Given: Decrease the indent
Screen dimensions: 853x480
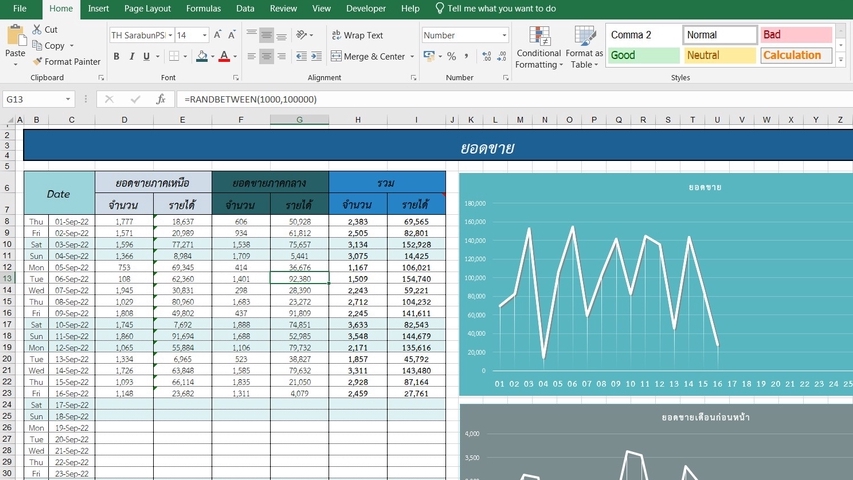Looking at the screenshot, I should [x=301, y=56].
